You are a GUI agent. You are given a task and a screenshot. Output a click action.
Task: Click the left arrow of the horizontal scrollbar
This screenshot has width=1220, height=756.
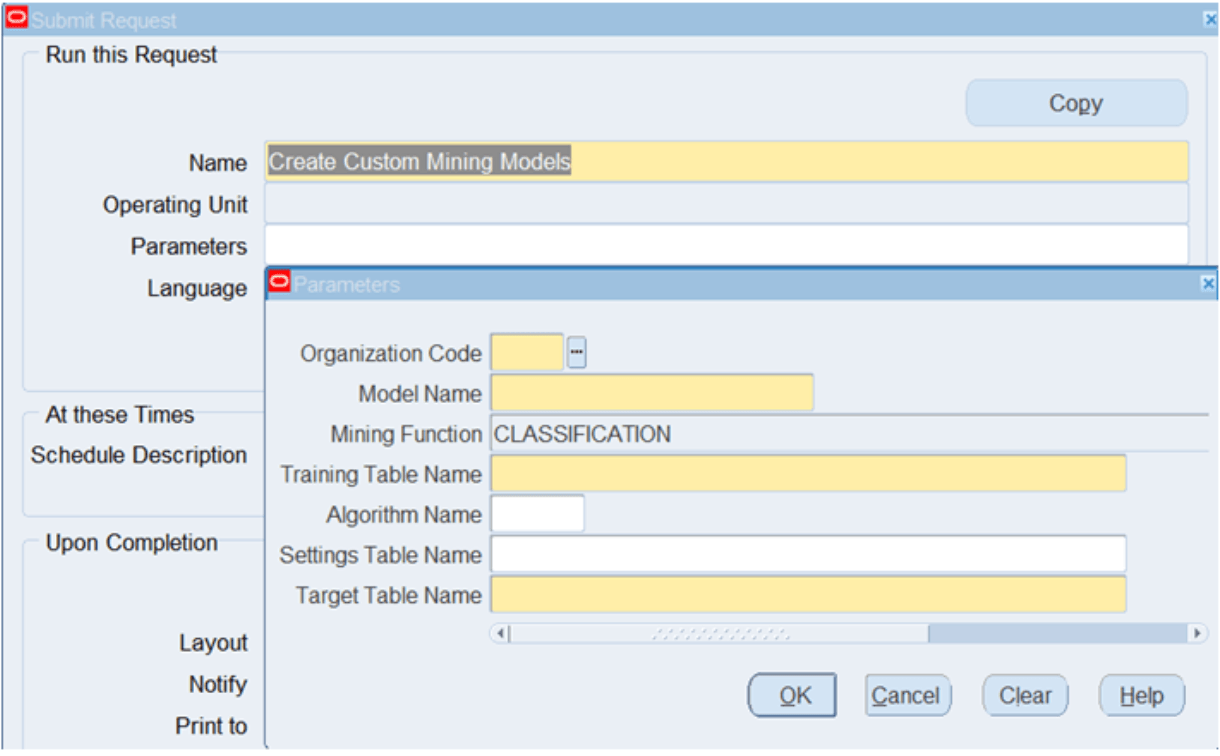tap(499, 632)
